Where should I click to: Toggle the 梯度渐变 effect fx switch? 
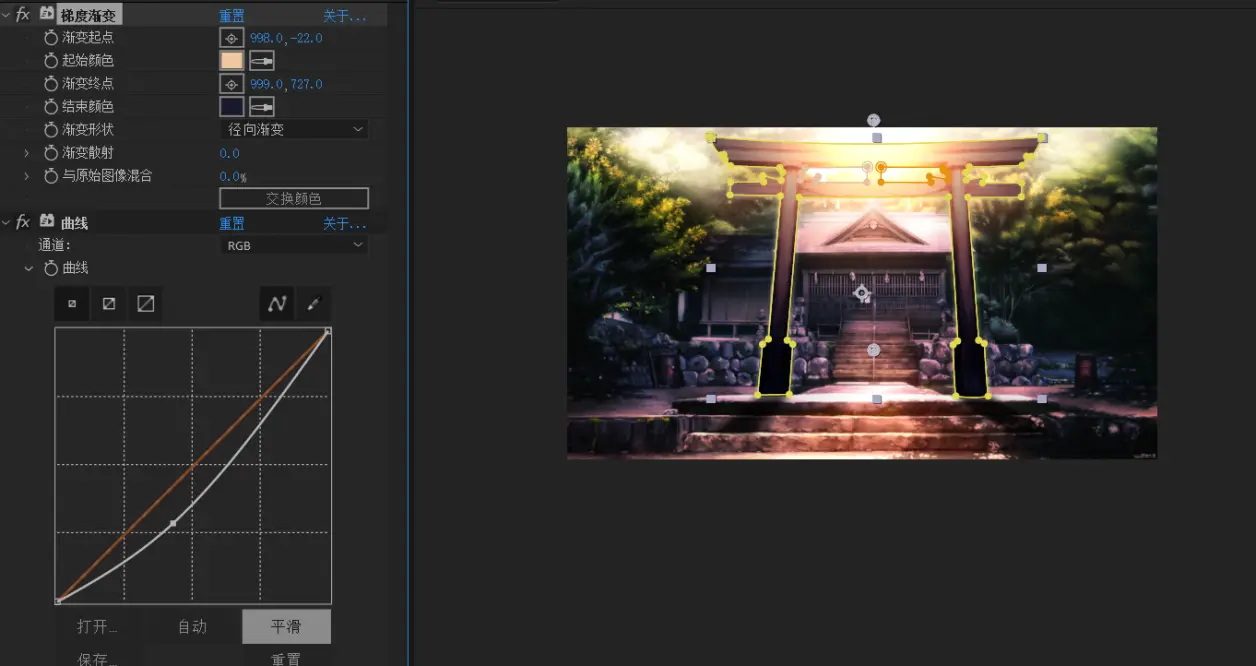coord(22,15)
